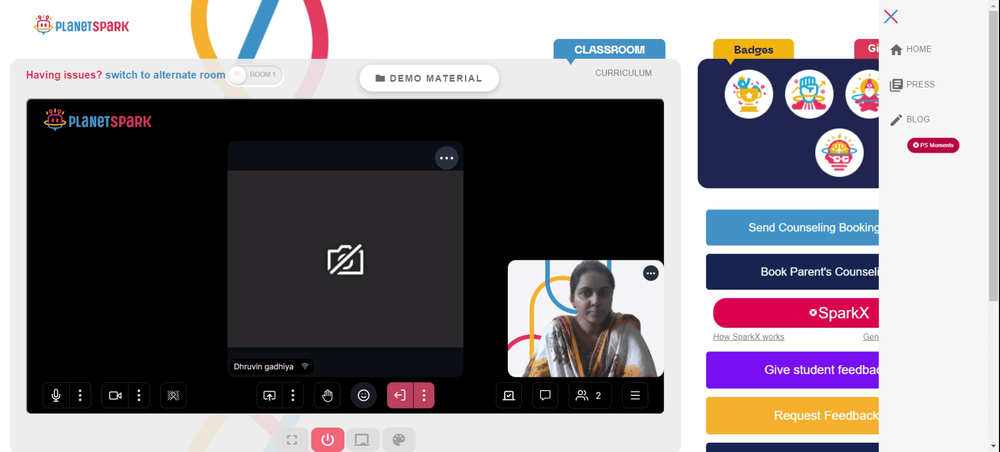Viewport: 1000px width, 452px height.
Task: Click the page vertical scrollbar
Action: (994, 156)
